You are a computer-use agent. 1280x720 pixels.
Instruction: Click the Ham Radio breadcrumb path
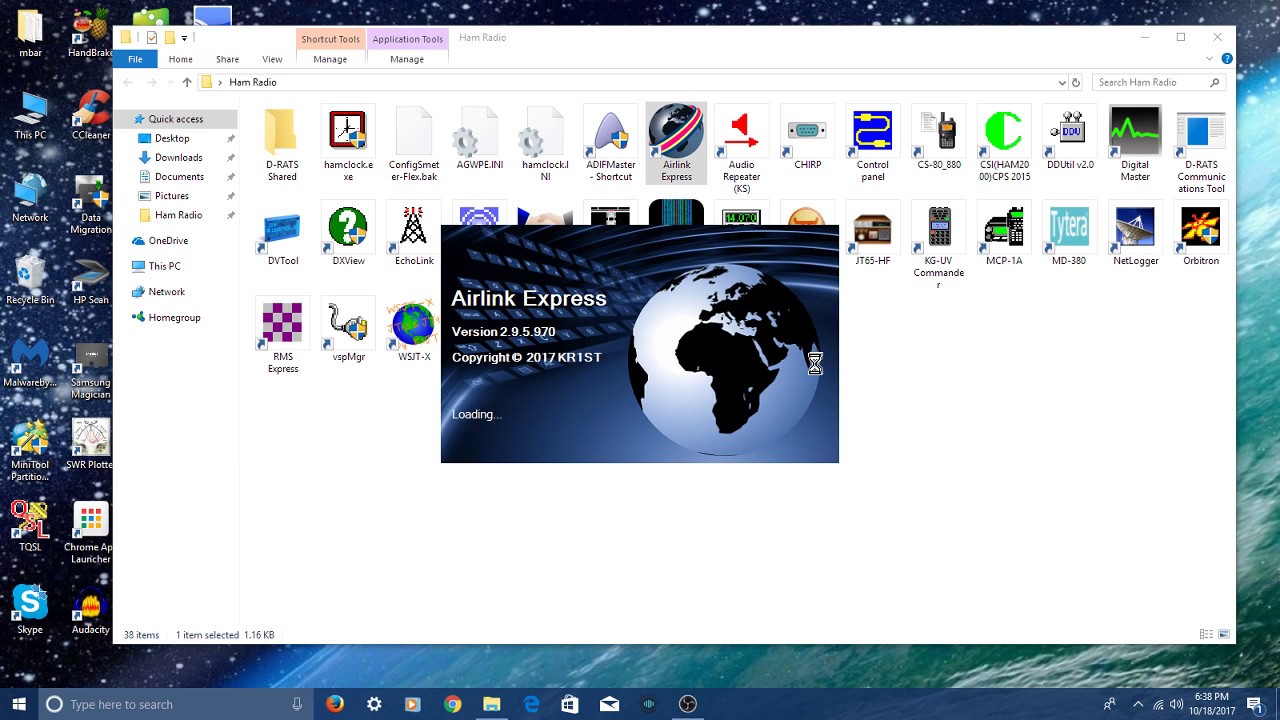[x=252, y=83]
